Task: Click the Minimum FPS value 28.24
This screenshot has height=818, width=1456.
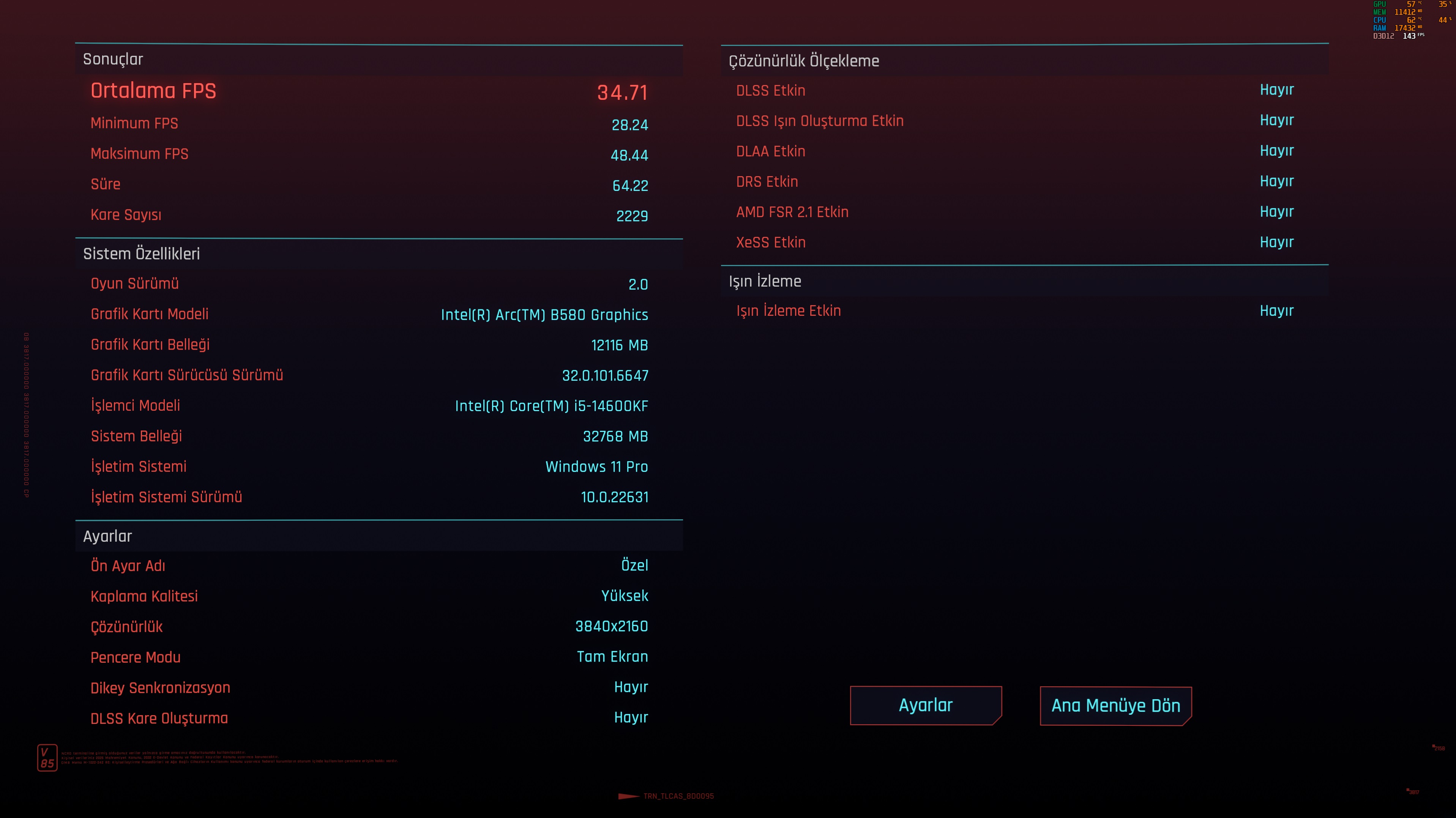Action: click(629, 125)
